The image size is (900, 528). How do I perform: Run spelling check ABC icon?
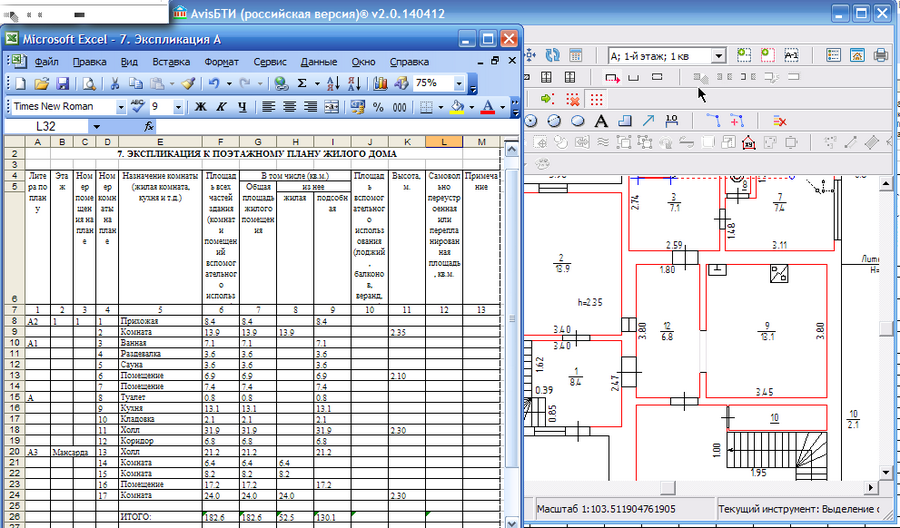coord(137,106)
